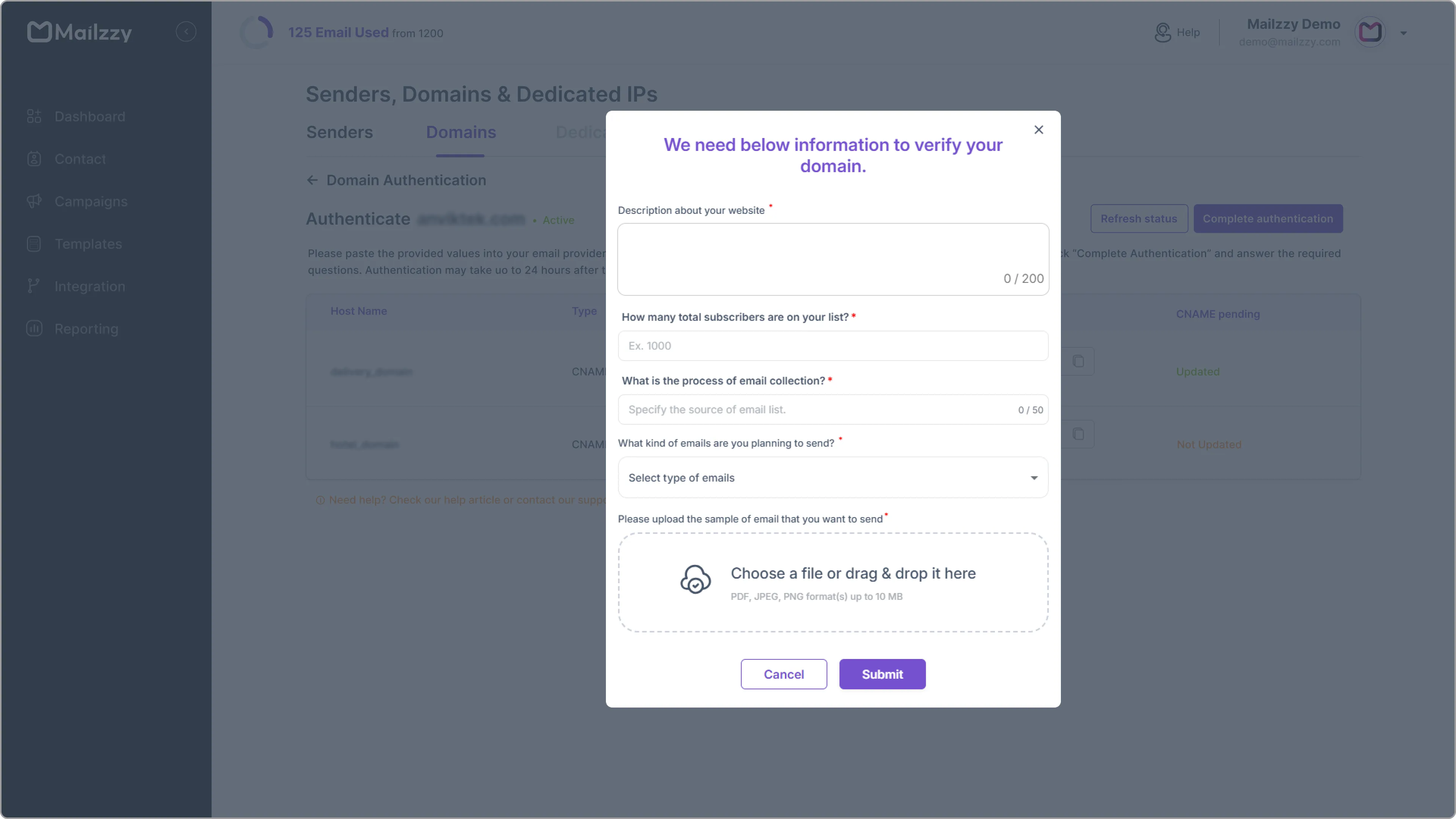Click the back arrow beside Domain Authentication
The width and height of the screenshot is (1456, 819).
pos(312,180)
